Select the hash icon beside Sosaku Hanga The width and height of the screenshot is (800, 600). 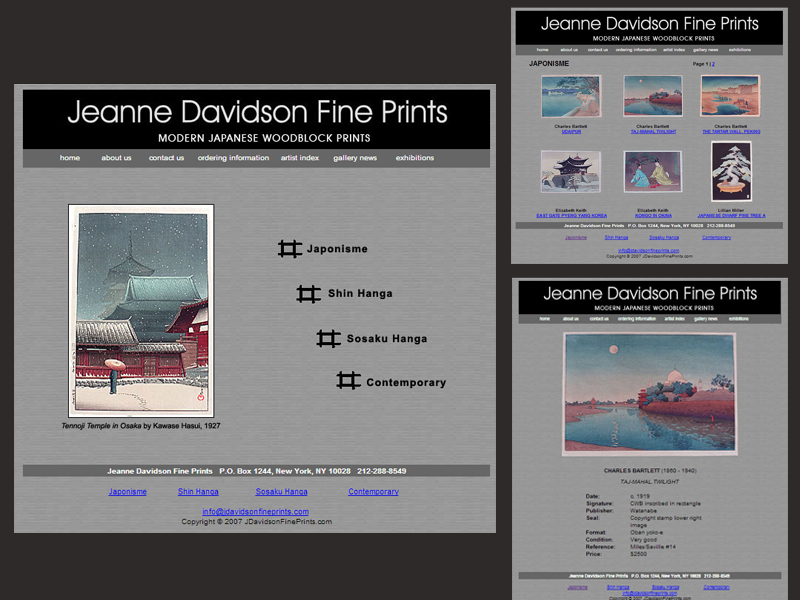(329, 339)
